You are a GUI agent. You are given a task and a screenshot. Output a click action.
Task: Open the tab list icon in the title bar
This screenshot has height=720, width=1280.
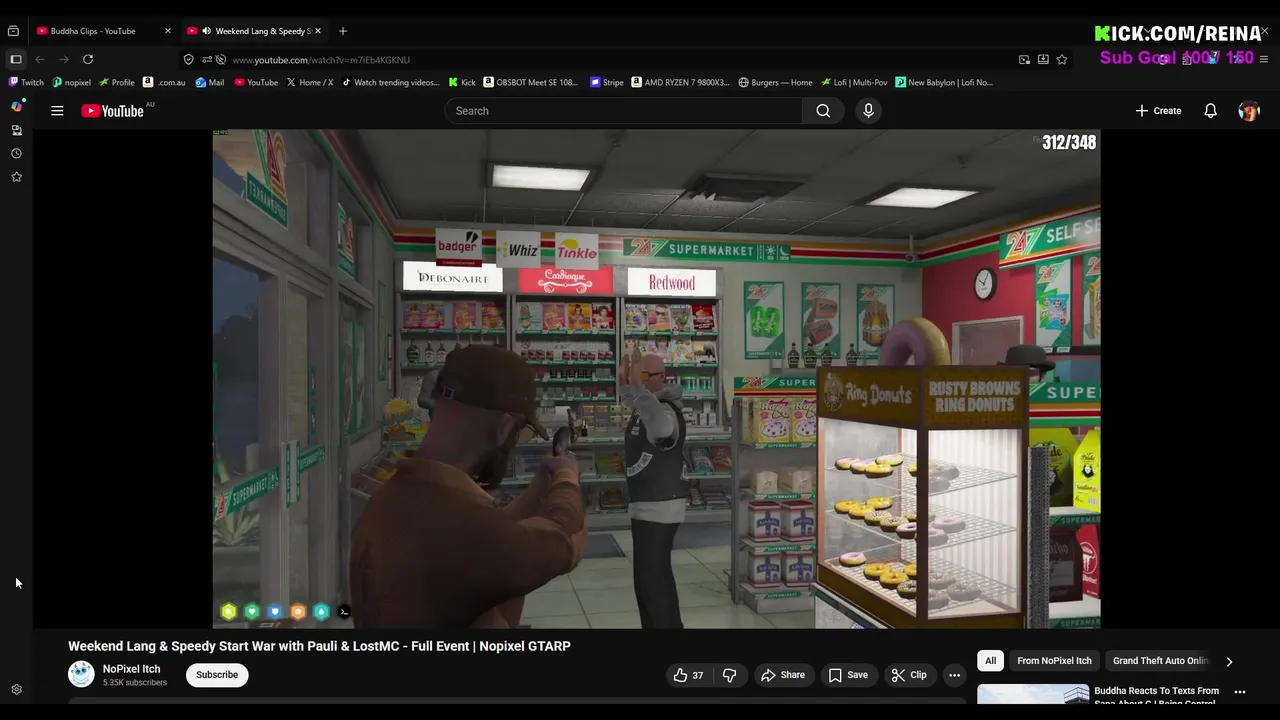click(13, 31)
